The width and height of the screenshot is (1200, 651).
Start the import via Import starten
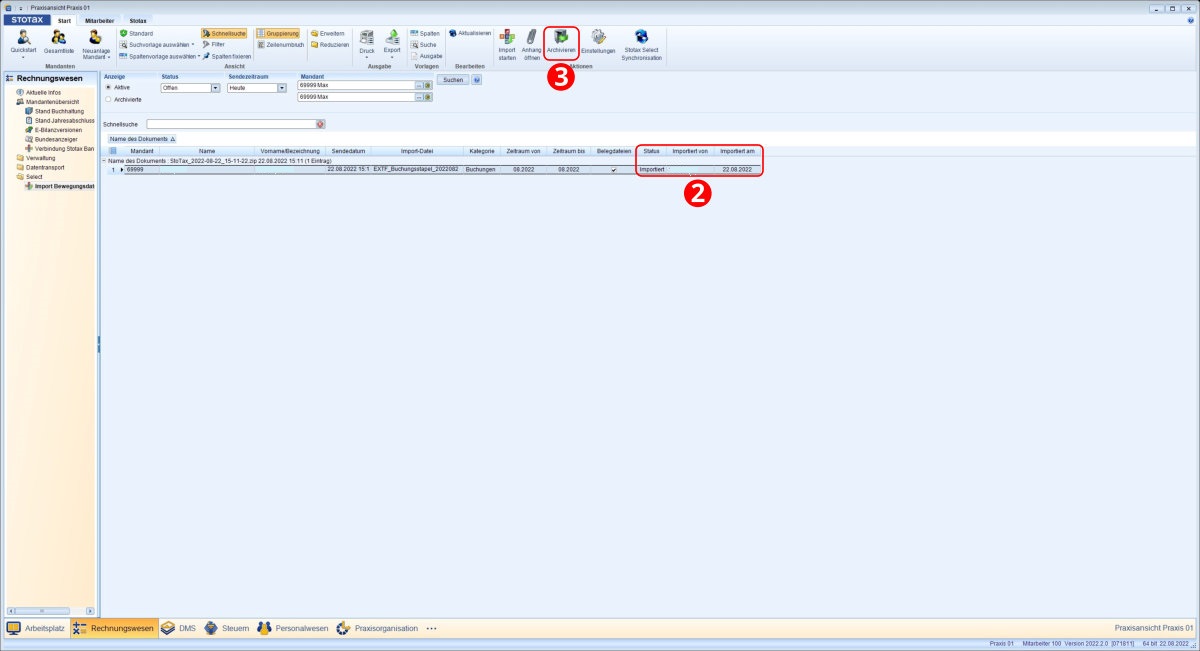(x=507, y=40)
